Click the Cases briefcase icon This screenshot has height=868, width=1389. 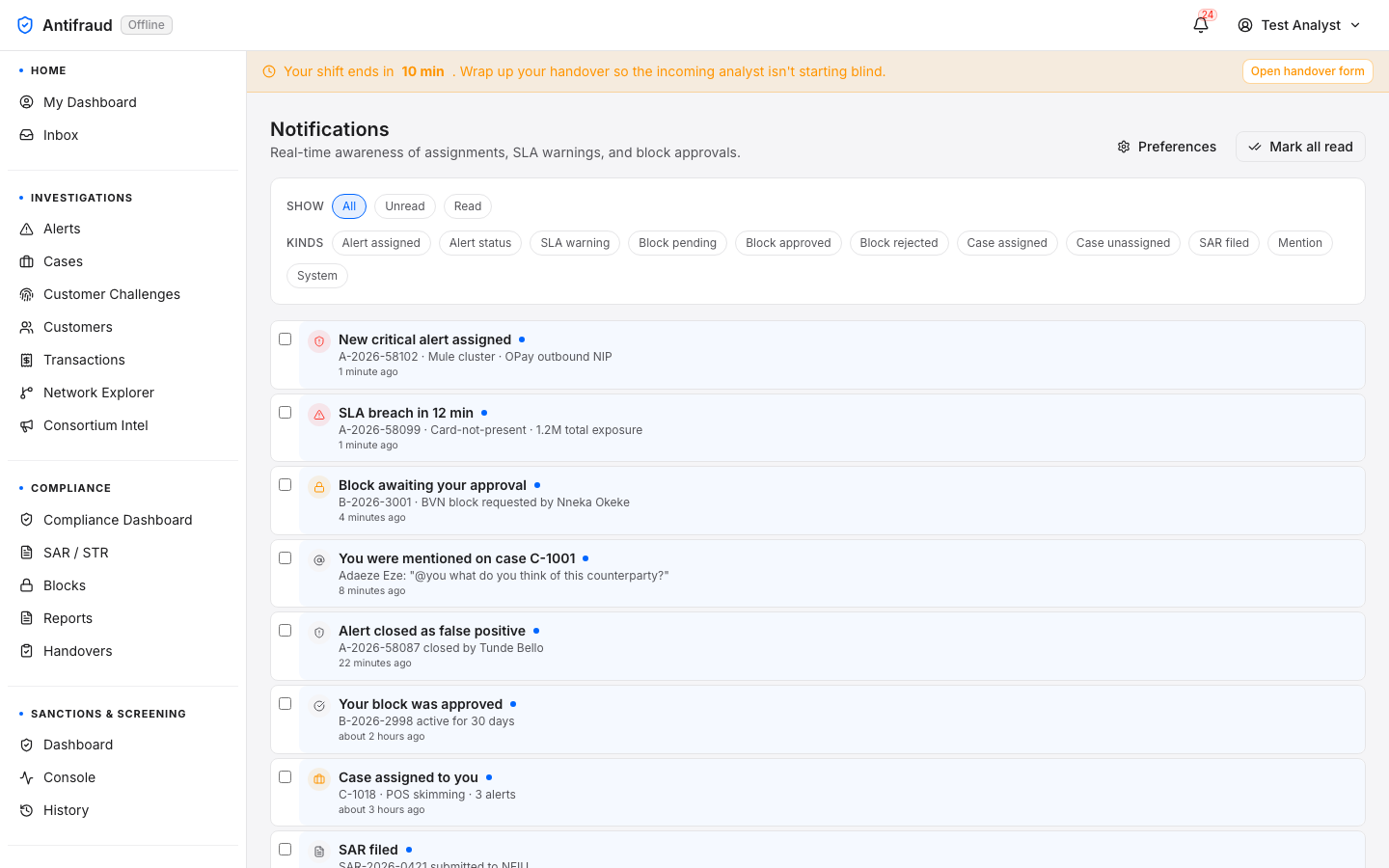pos(27,261)
